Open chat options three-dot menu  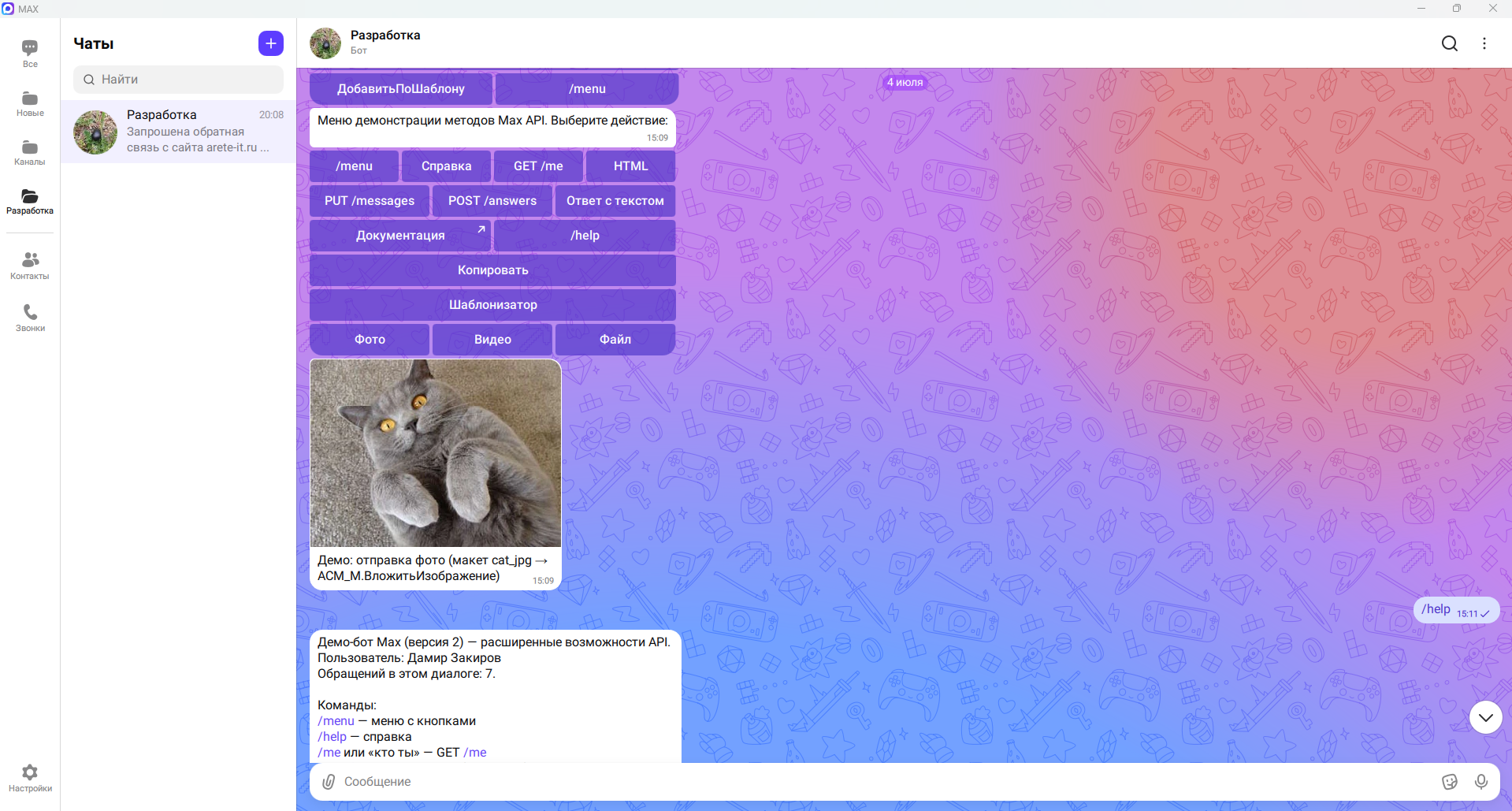(x=1484, y=43)
